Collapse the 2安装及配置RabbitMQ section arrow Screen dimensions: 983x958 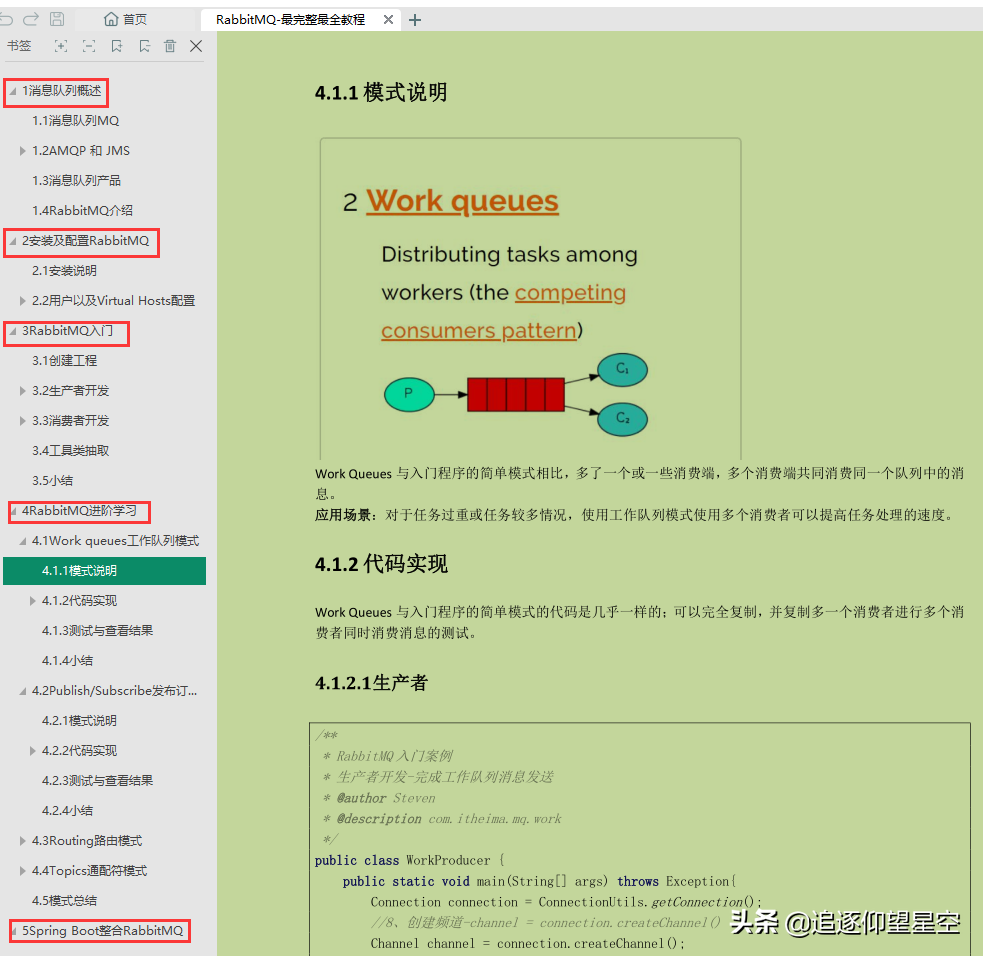tap(13, 241)
